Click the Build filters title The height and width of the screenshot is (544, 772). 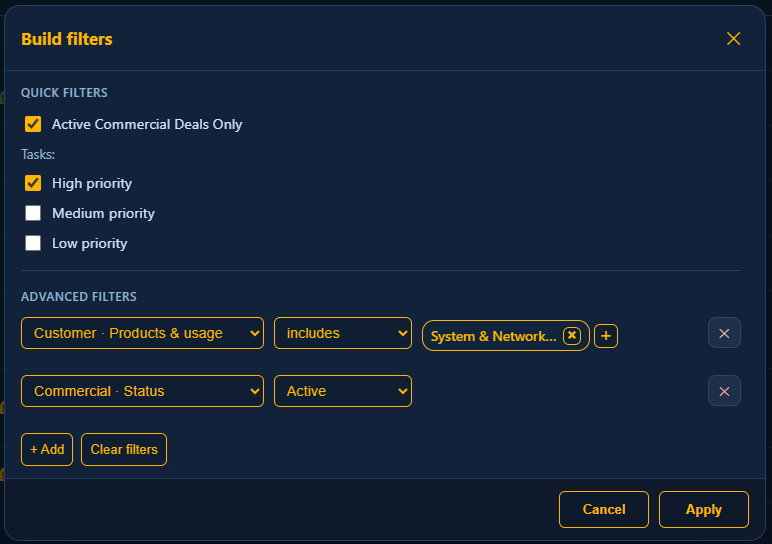point(67,39)
